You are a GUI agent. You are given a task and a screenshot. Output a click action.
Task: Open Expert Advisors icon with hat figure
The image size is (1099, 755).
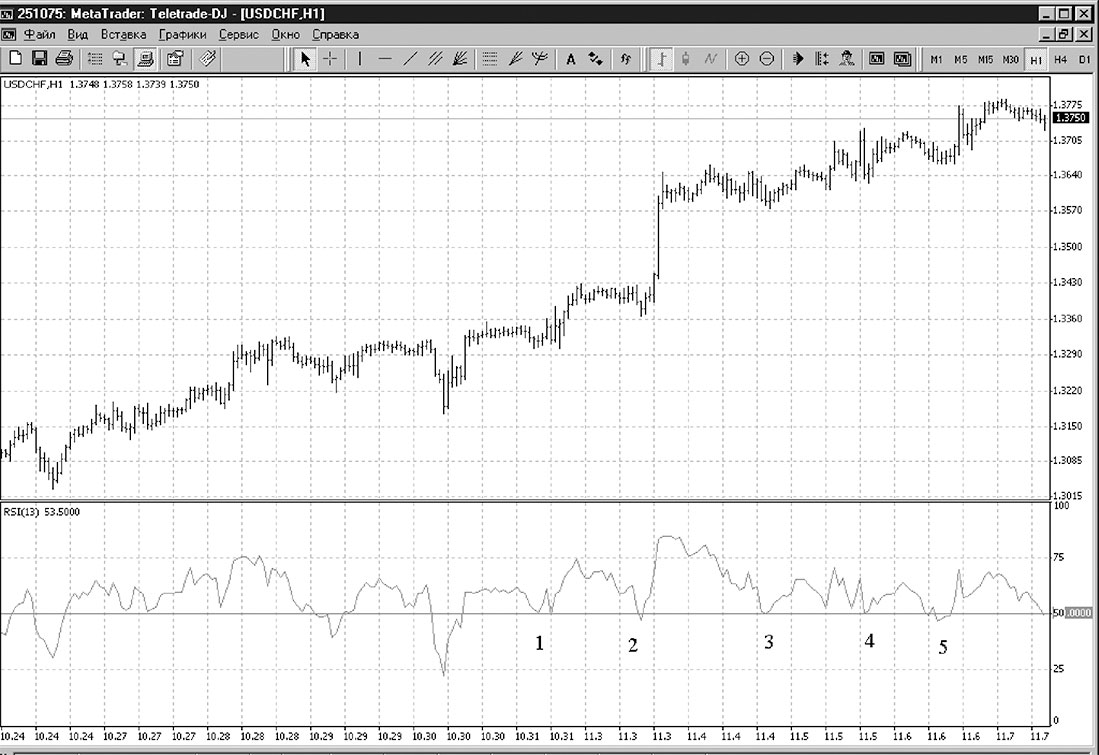pos(847,59)
